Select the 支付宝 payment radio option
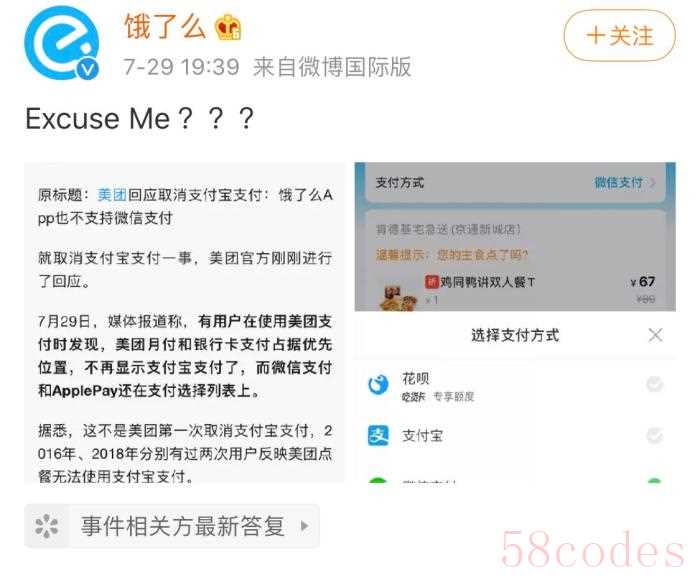 click(x=654, y=435)
